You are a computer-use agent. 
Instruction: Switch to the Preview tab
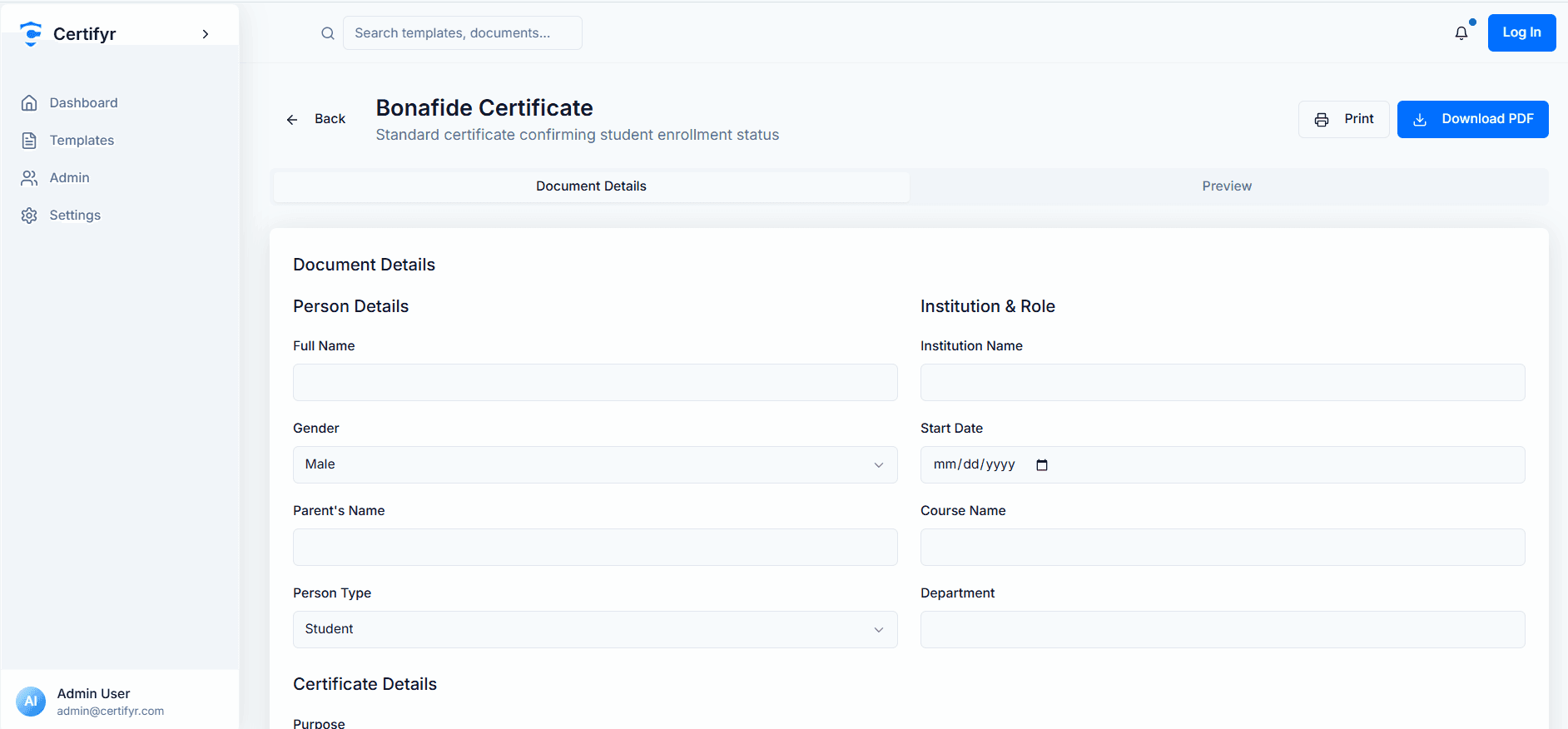pos(1227,186)
